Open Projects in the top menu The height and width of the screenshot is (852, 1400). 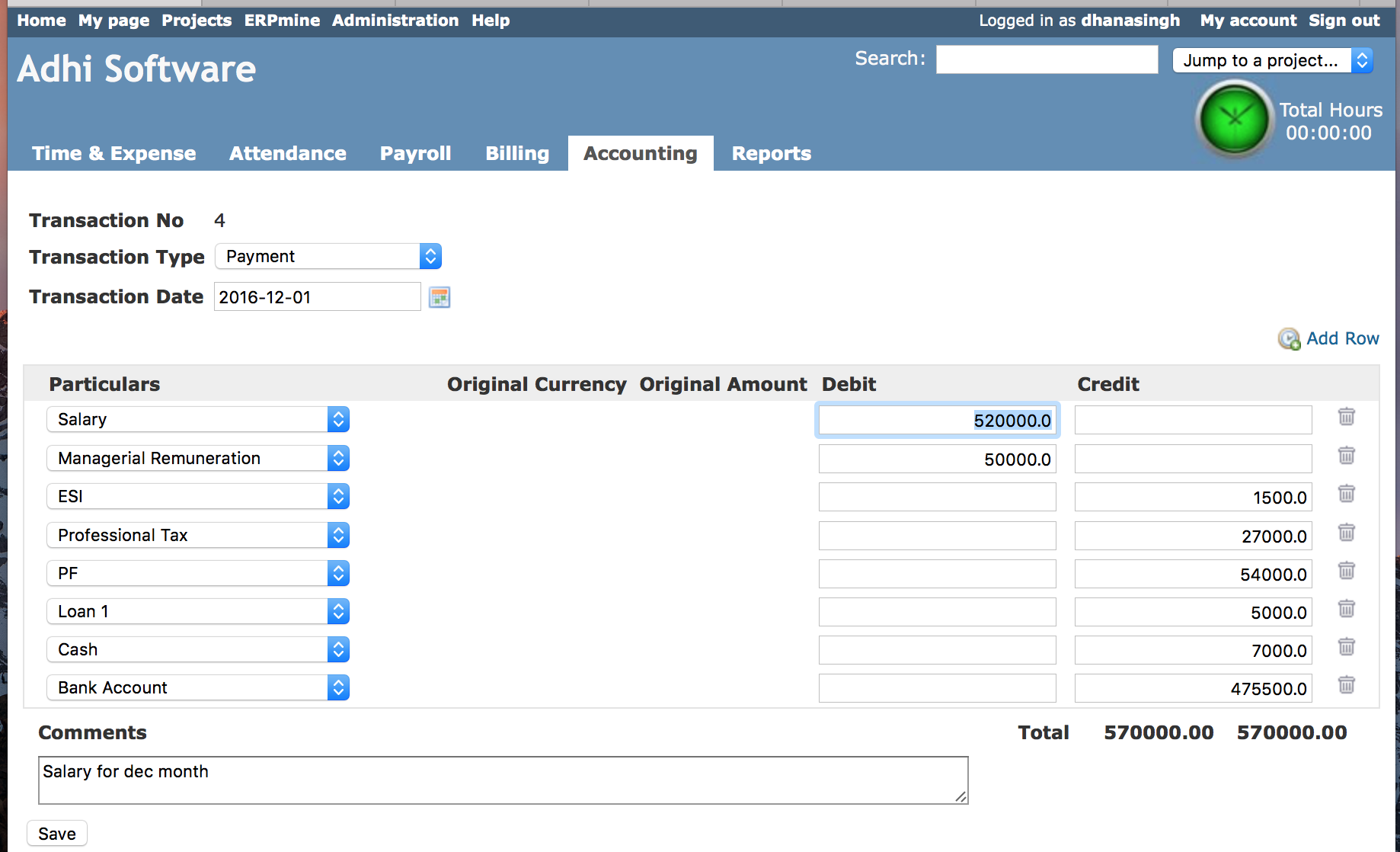(x=197, y=21)
